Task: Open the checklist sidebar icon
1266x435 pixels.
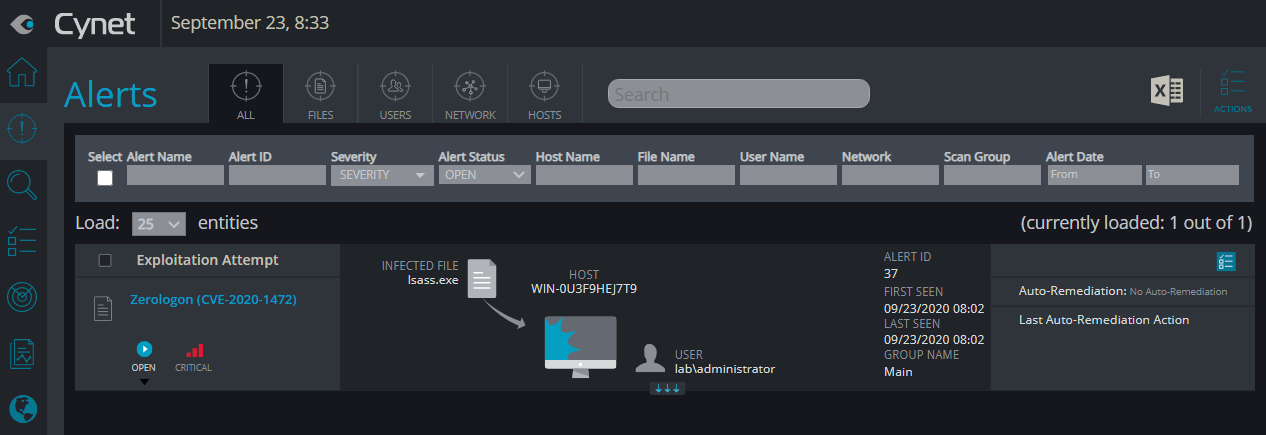Action: click(x=22, y=241)
